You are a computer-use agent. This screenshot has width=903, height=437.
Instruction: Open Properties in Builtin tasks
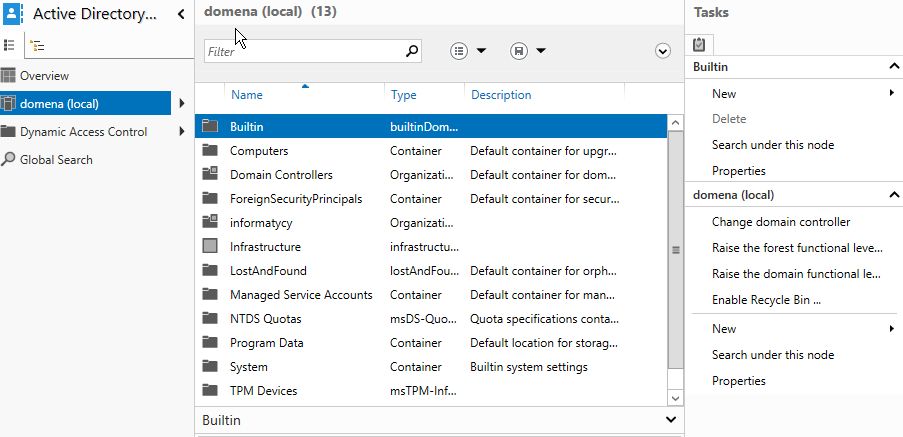(x=739, y=171)
